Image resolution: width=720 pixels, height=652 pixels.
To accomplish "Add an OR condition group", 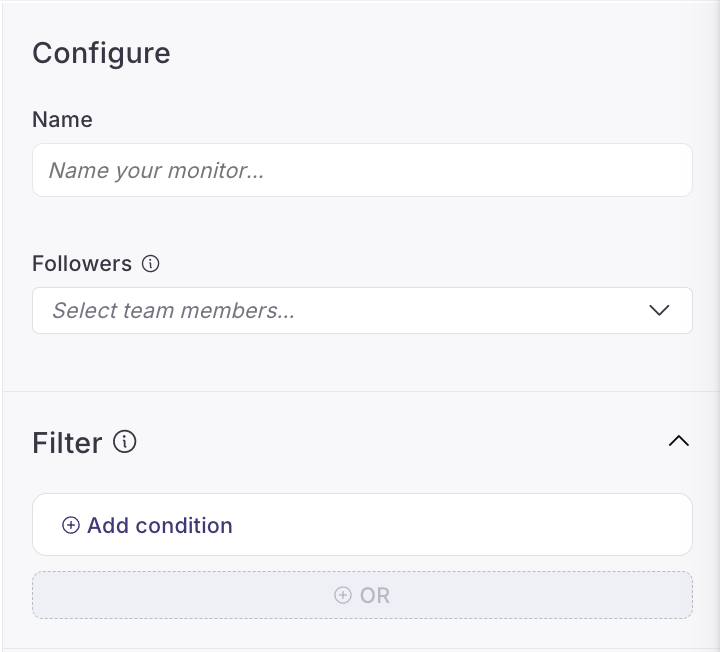I will [362, 595].
